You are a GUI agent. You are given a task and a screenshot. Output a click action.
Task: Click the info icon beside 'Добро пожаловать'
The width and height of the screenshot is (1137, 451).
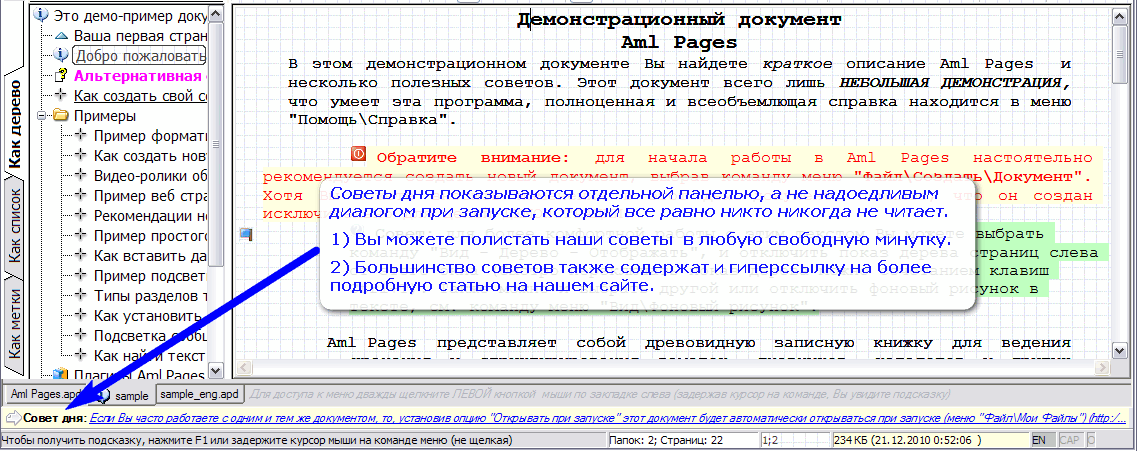click(62, 55)
